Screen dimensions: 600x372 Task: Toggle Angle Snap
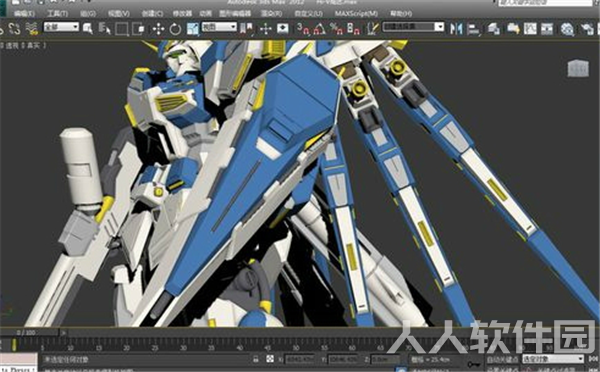(320, 29)
